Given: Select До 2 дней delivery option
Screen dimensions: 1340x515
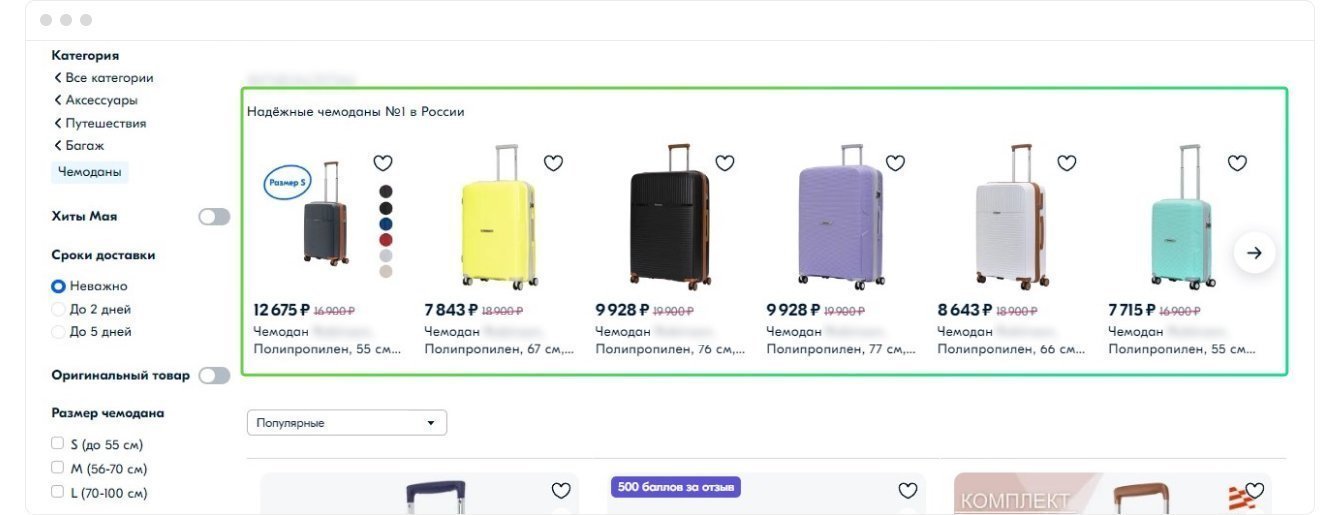Looking at the screenshot, I should pos(58,309).
